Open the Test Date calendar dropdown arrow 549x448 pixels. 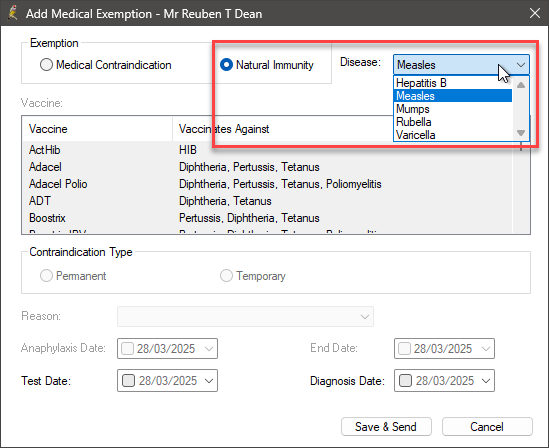click(209, 380)
